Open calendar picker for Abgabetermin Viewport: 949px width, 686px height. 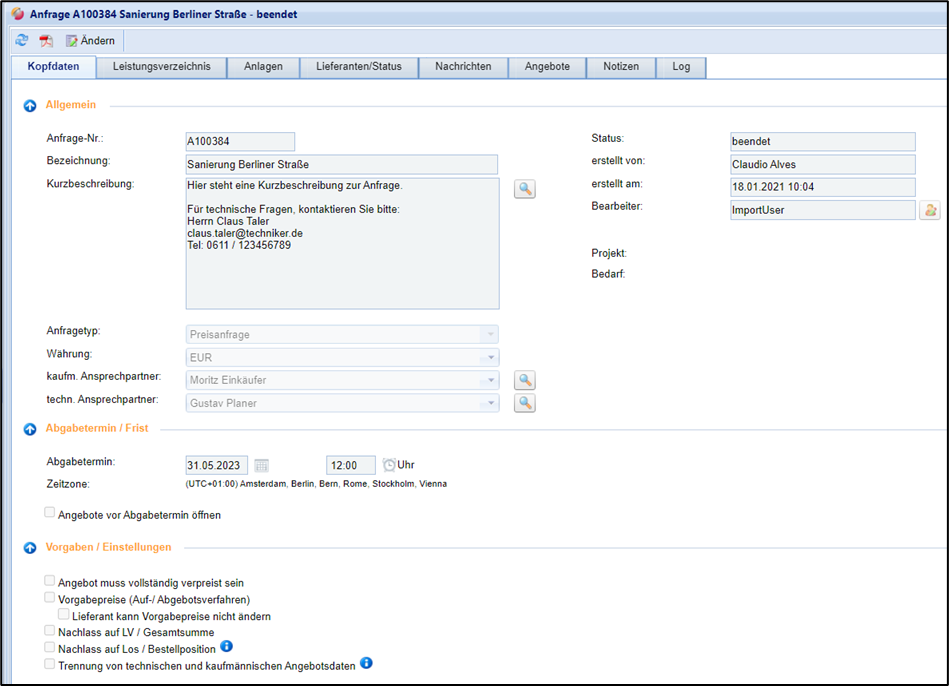click(262, 465)
